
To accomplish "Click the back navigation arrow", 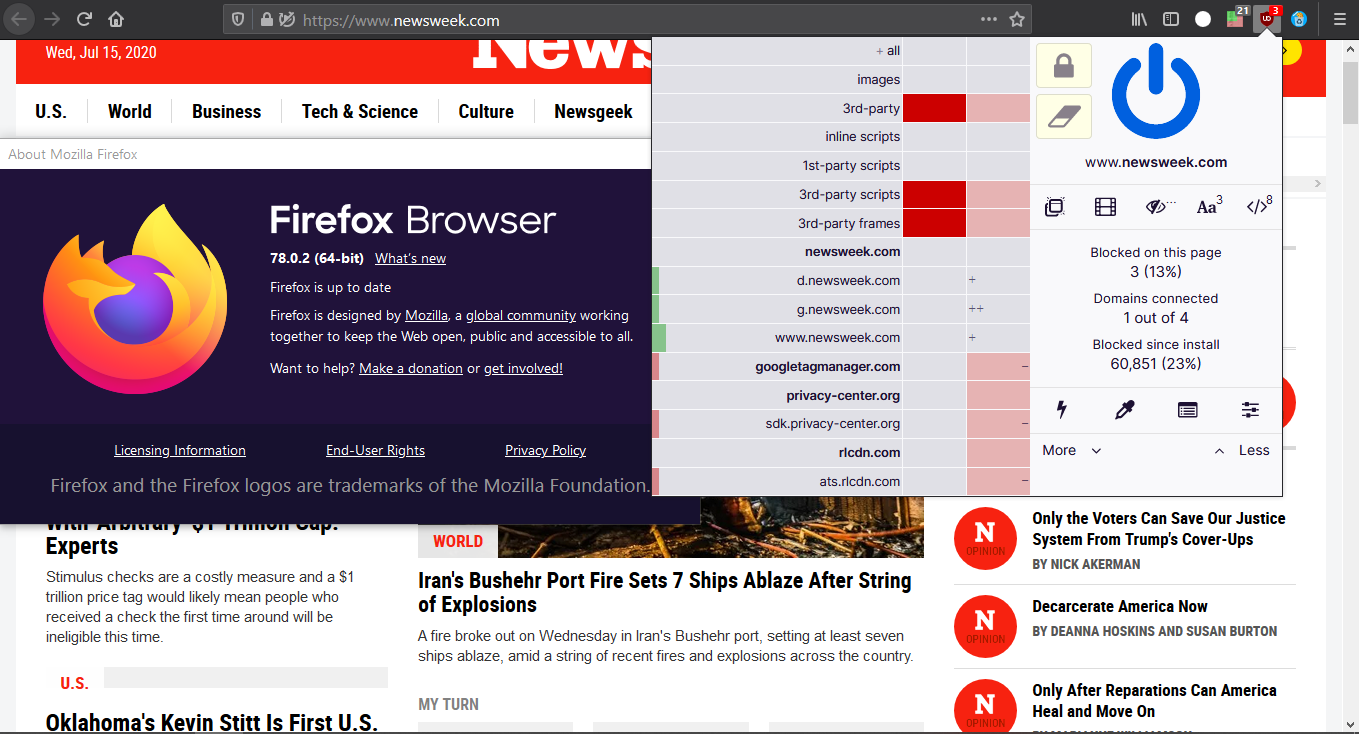I will tap(20, 19).
